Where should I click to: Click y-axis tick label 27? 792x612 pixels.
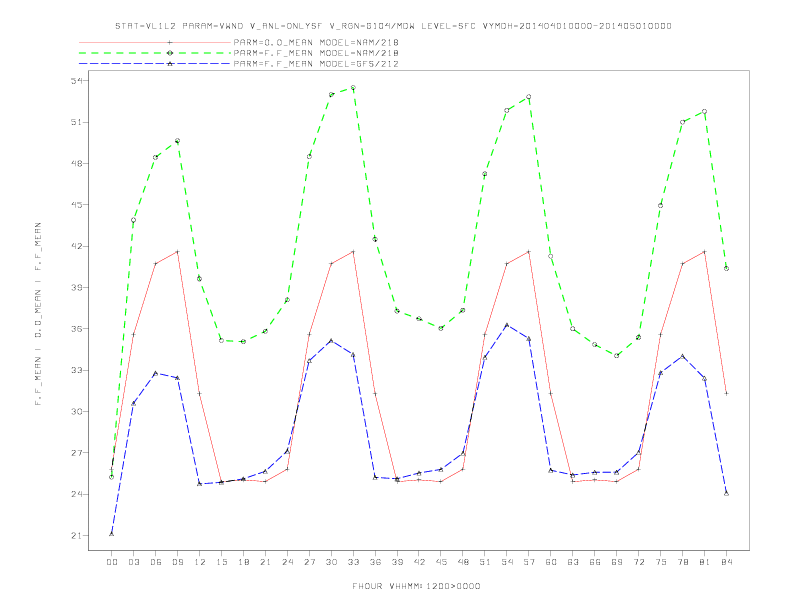[x=77, y=453]
